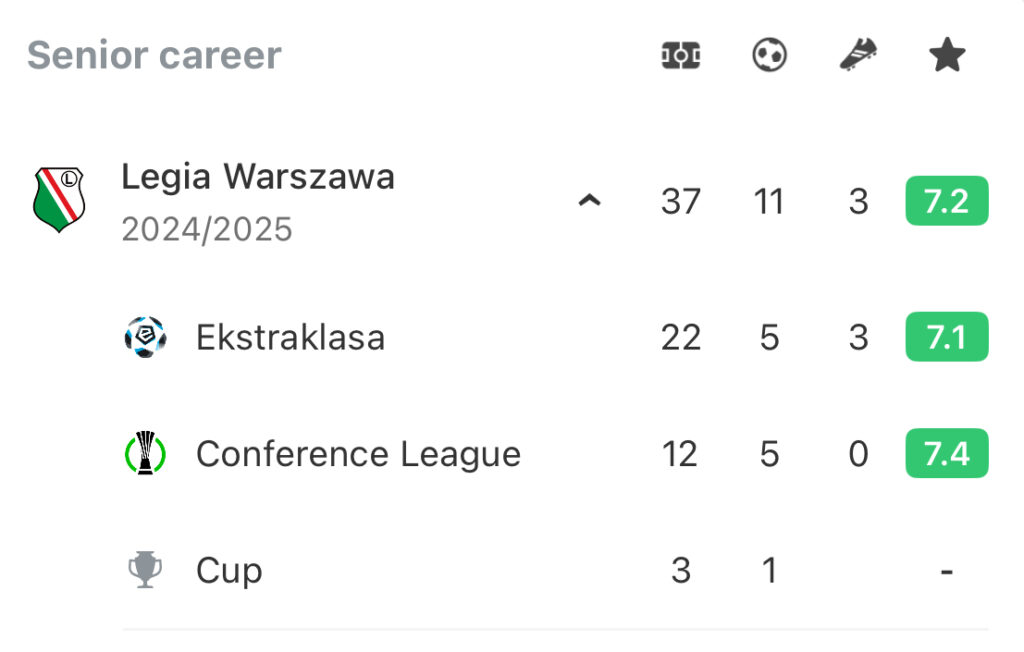Viewport: 1024px width, 652px height.
Task: Click the 11 total goals value
Action: [769, 201]
